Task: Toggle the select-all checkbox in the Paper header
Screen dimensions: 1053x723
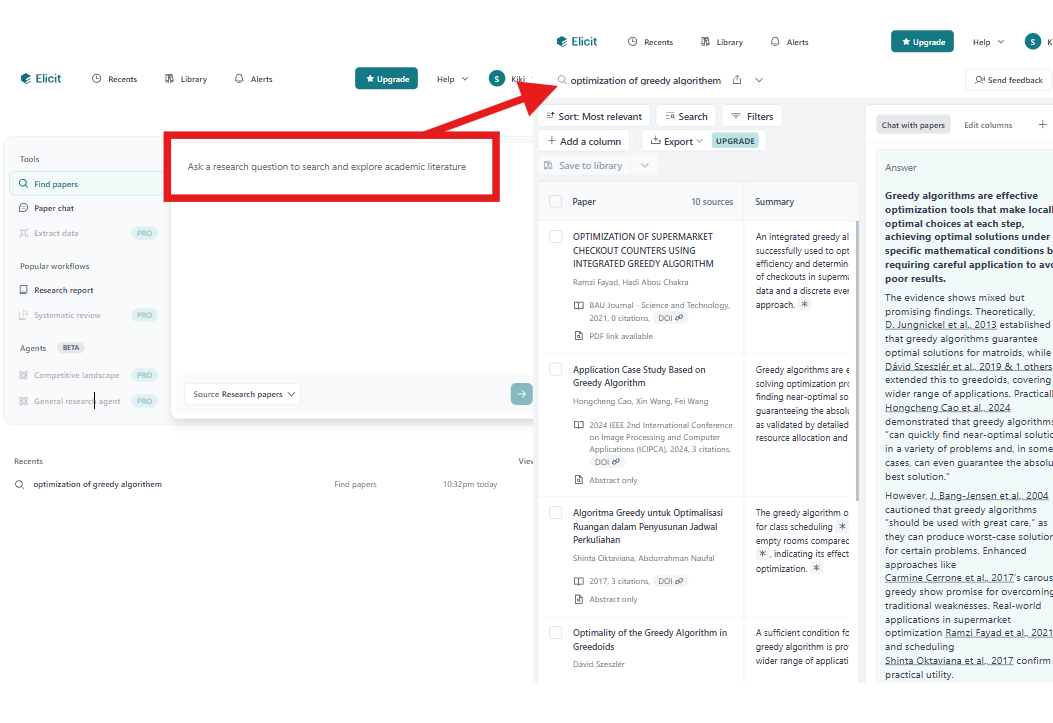Action: coord(557,200)
